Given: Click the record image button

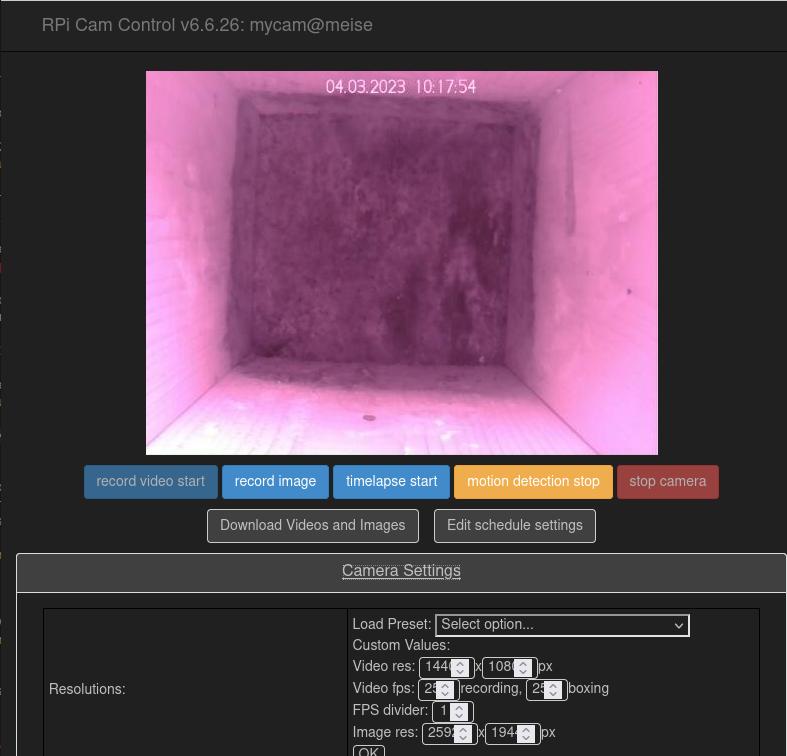Looking at the screenshot, I should [275, 482].
